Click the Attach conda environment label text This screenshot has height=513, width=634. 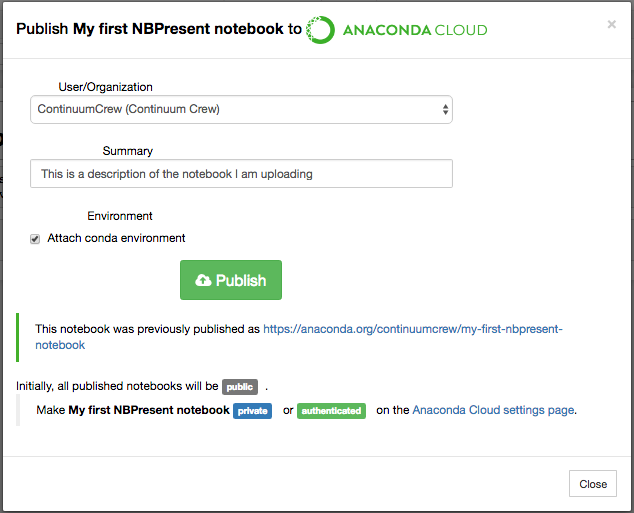pyautogui.click(x=116, y=238)
